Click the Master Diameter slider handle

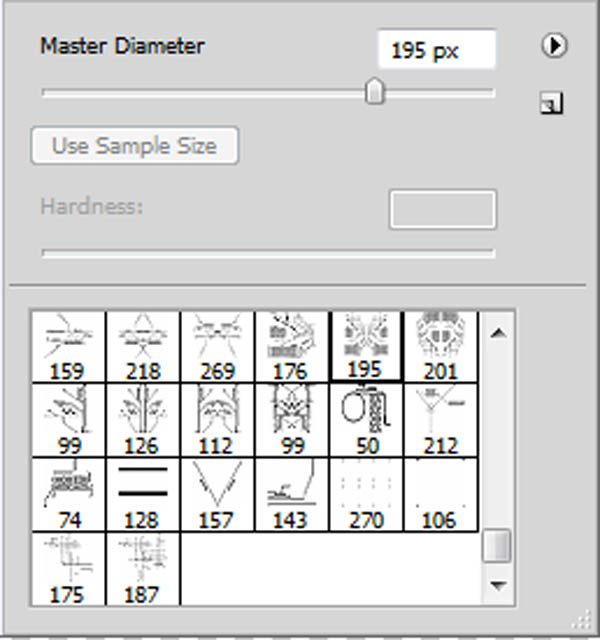point(375,93)
